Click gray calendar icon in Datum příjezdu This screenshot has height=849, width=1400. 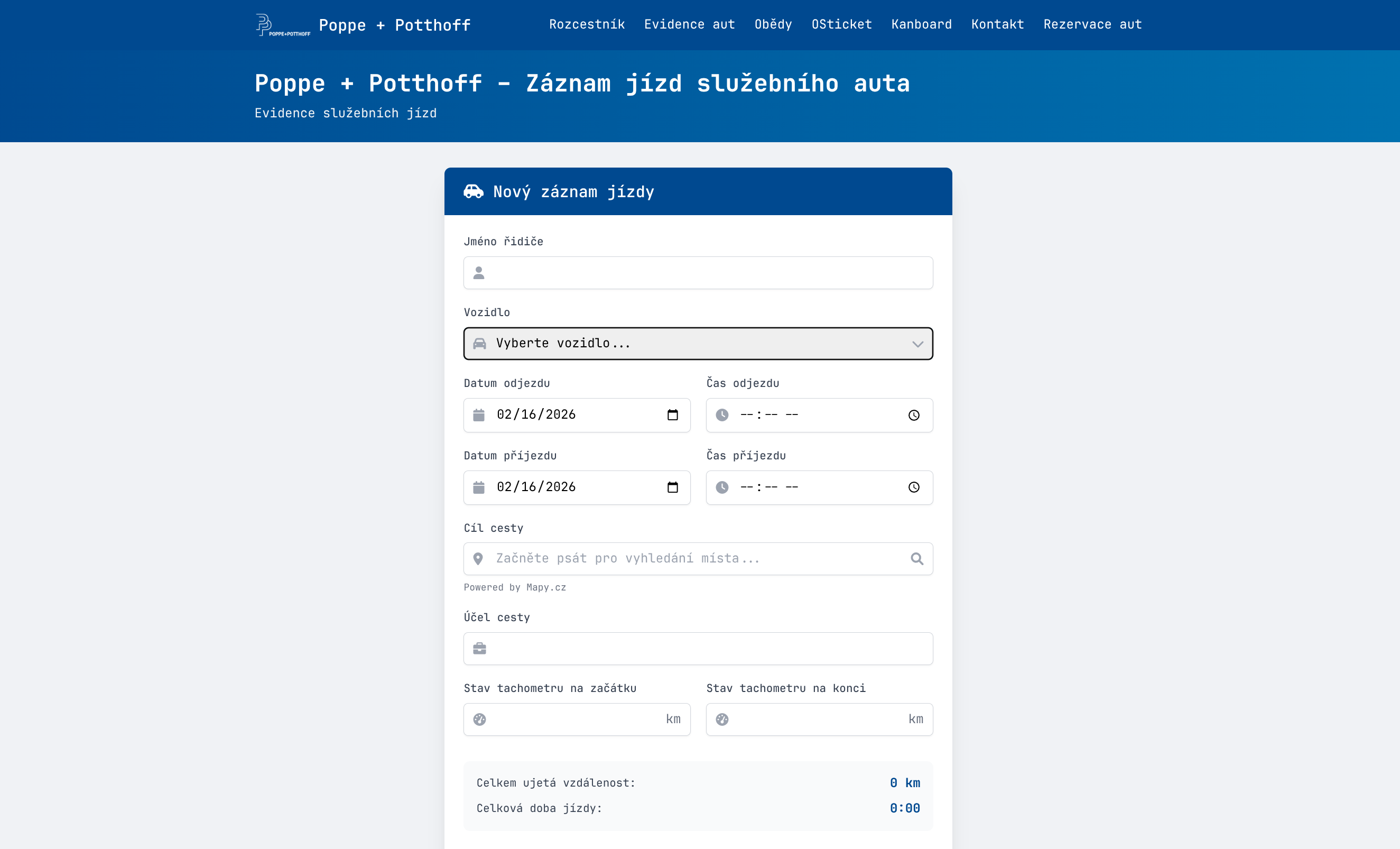point(479,487)
